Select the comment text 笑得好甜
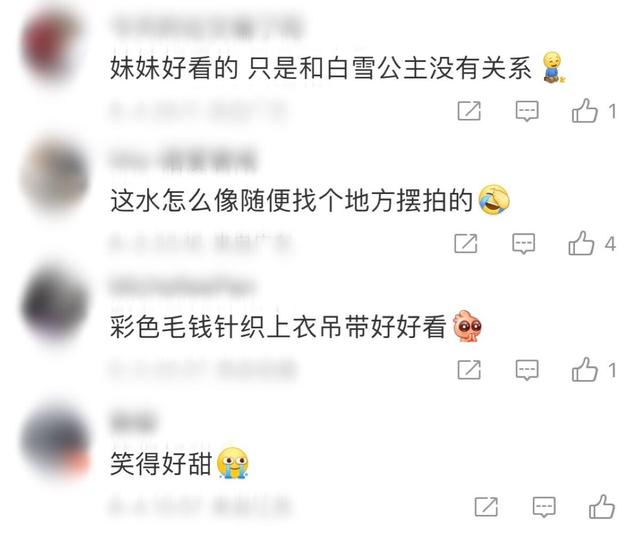The width and height of the screenshot is (640, 533). tap(161, 464)
